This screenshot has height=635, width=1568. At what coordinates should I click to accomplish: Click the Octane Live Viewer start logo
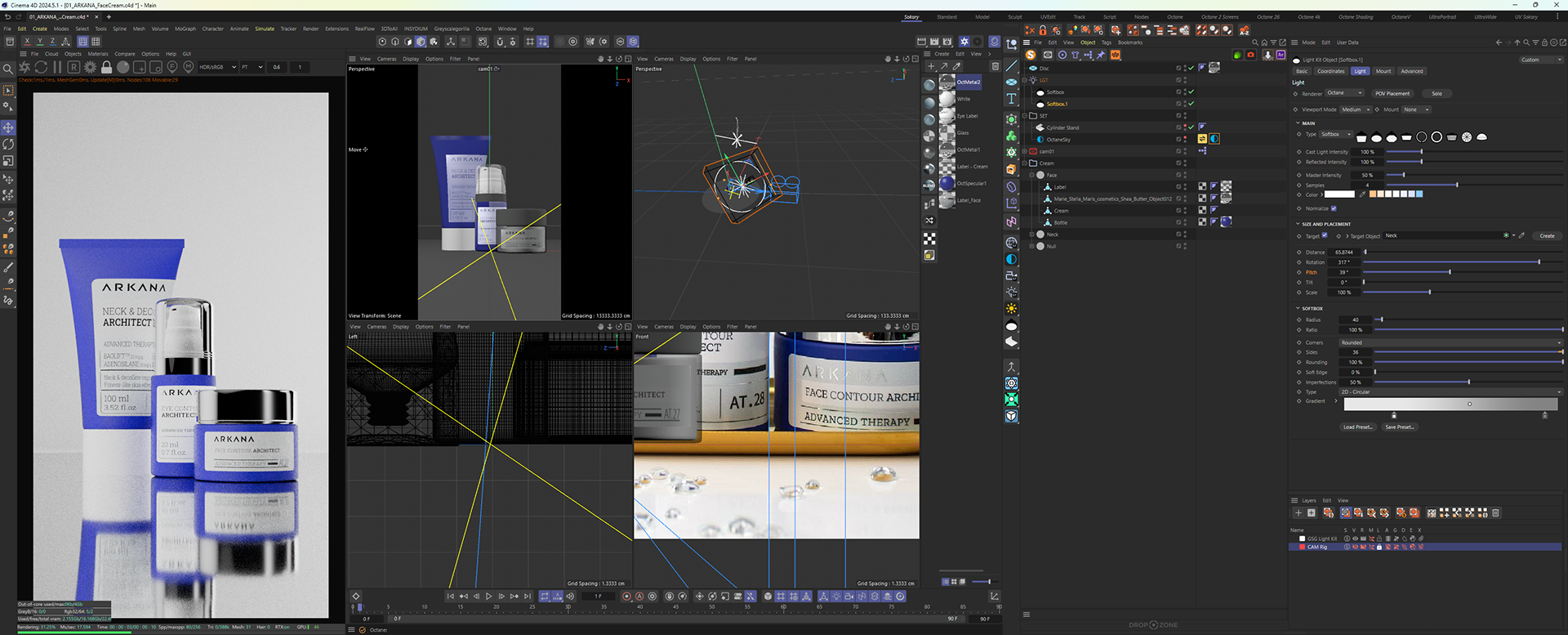click(24, 67)
